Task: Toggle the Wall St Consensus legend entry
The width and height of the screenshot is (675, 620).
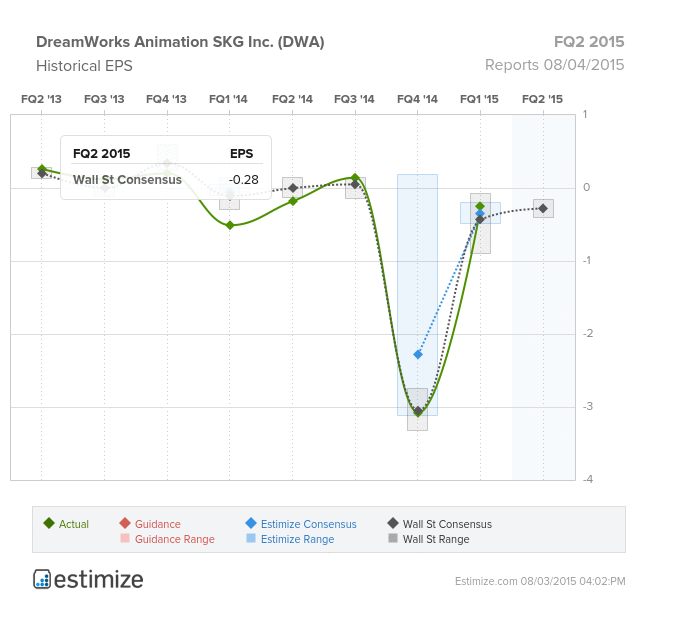Action: click(x=440, y=524)
